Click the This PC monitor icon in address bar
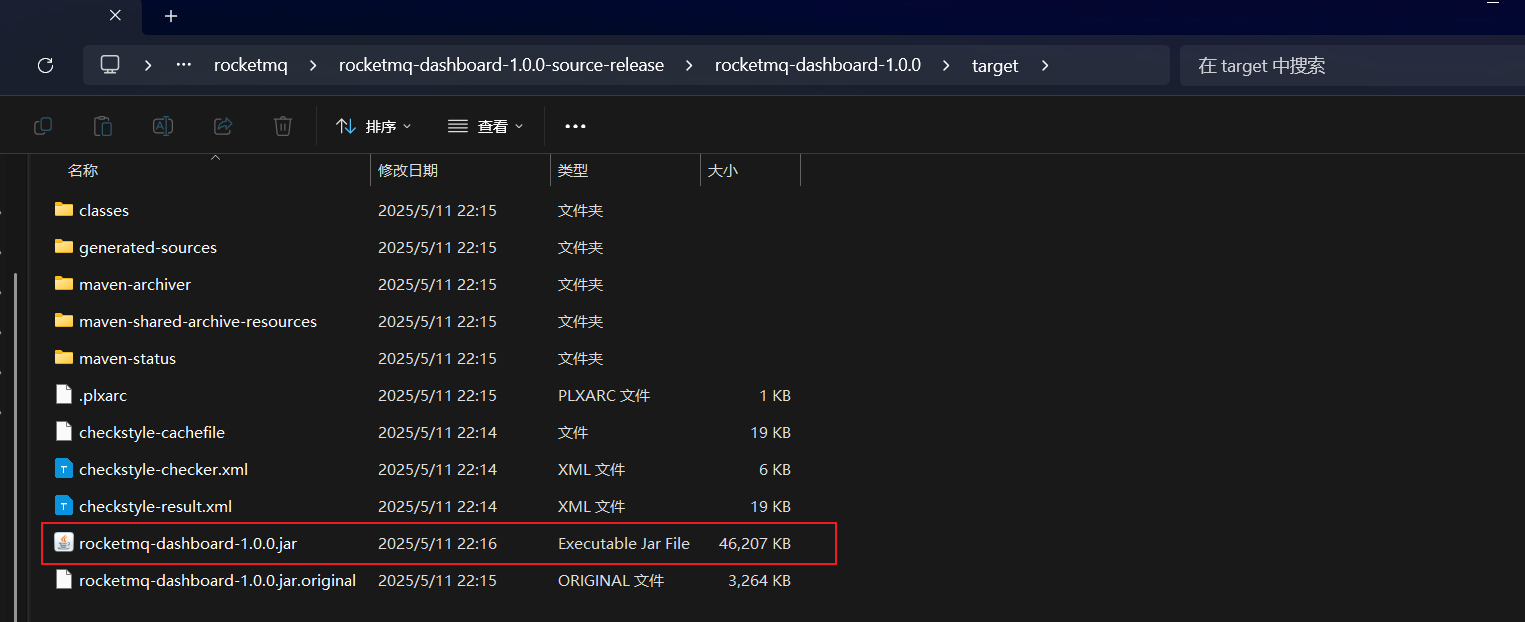Viewport: 1525px width, 622px height. pos(110,65)
